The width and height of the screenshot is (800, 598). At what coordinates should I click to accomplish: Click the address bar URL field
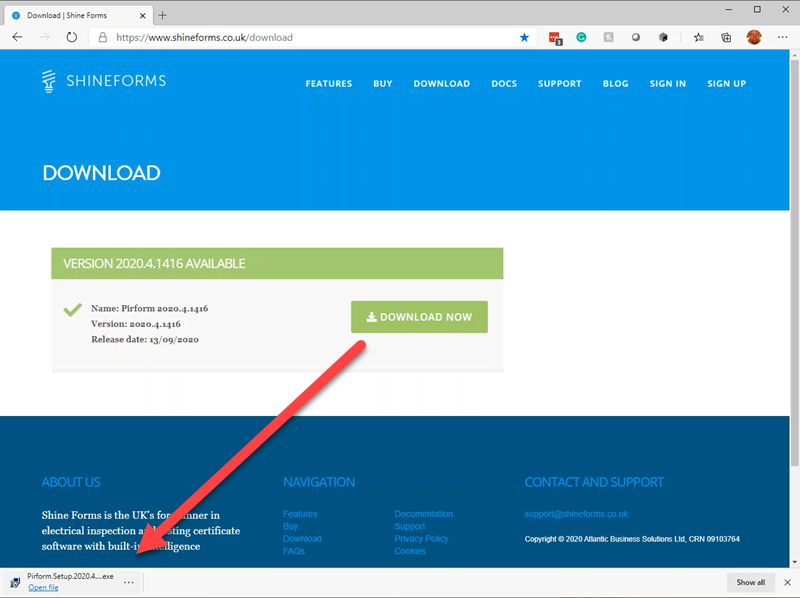coord(300,37)
